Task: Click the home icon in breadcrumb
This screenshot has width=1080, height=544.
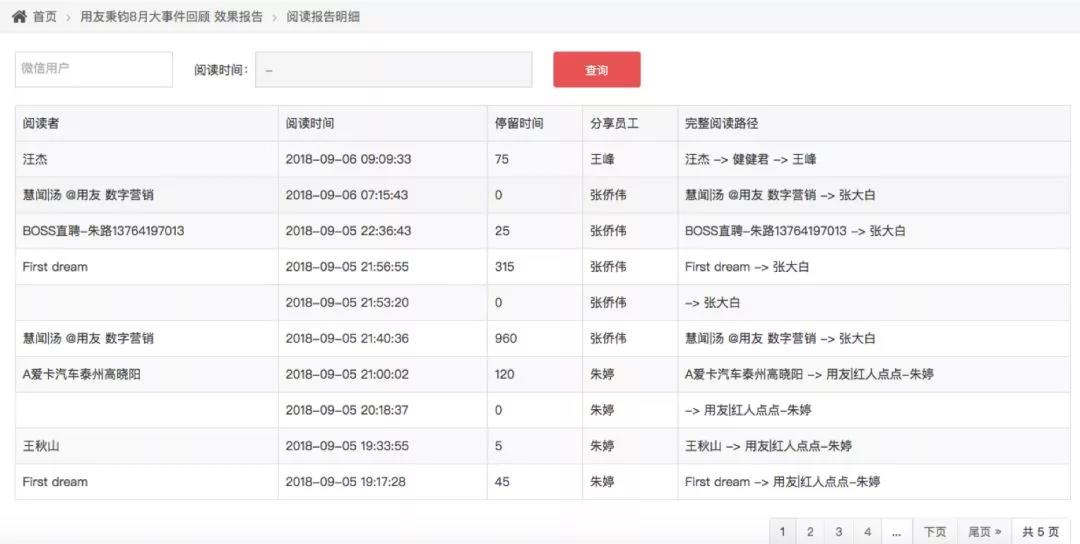Action: pos(19,17)
